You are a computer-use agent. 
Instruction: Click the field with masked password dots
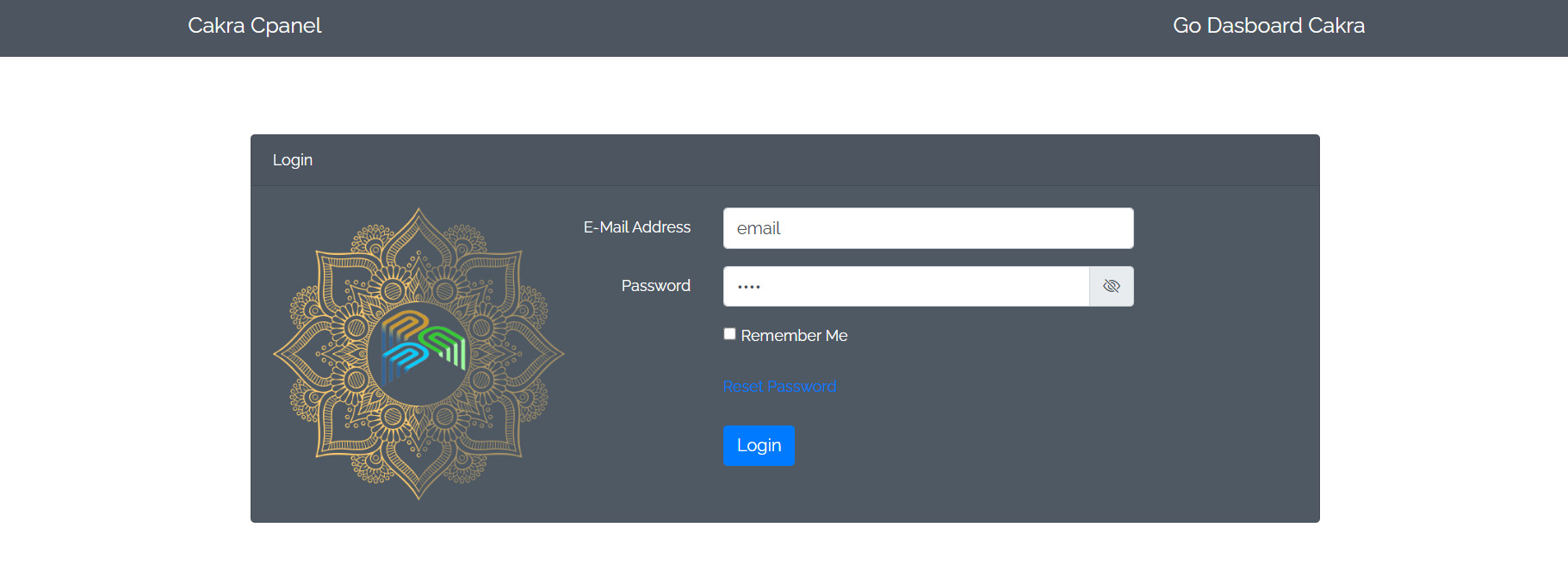coord(906,286)
